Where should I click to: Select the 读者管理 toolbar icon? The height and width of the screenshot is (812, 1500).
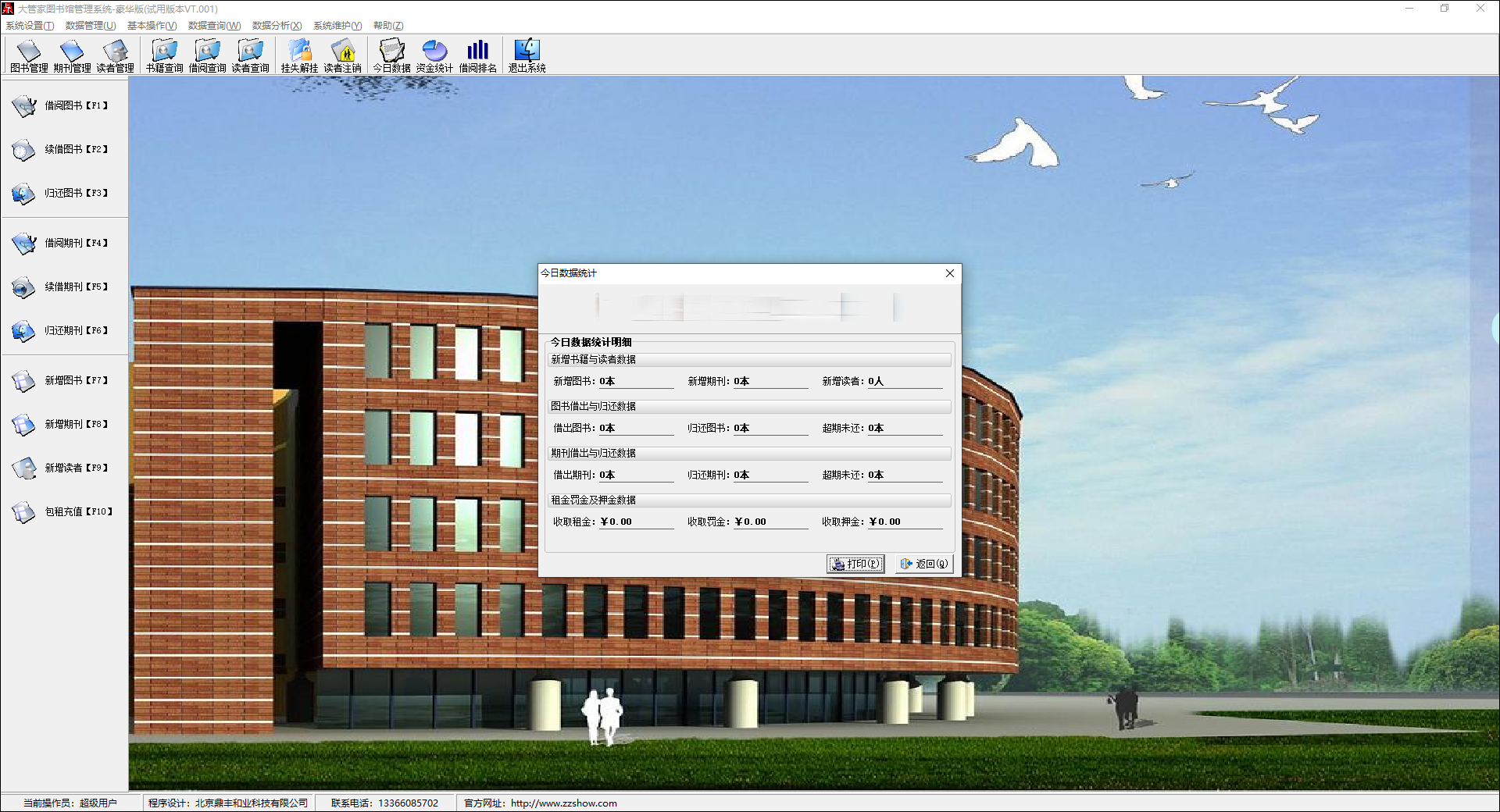(x=115, y=56)
